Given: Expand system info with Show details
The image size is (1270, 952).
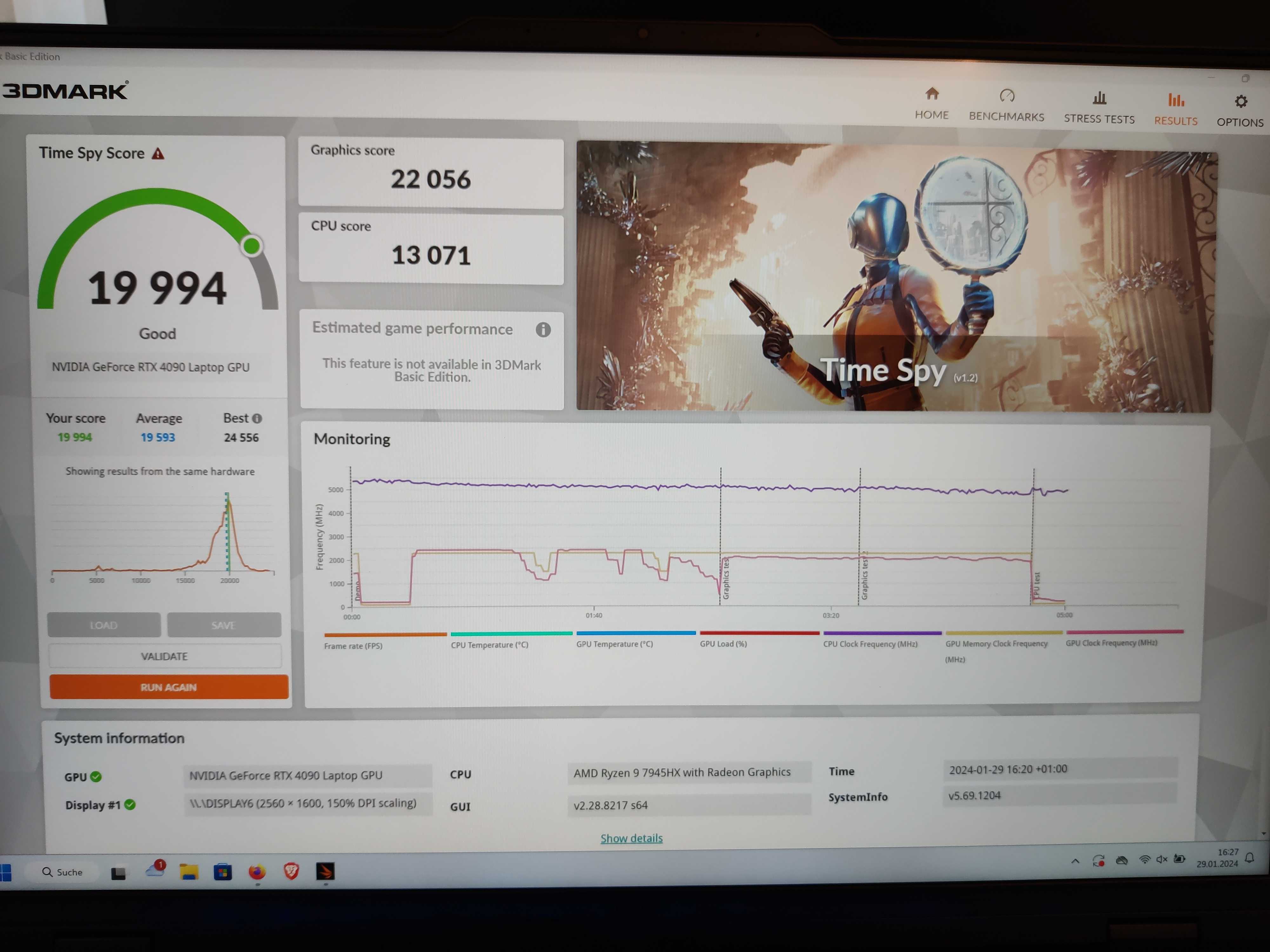Looking at the screenshot, I should point(631,838).
